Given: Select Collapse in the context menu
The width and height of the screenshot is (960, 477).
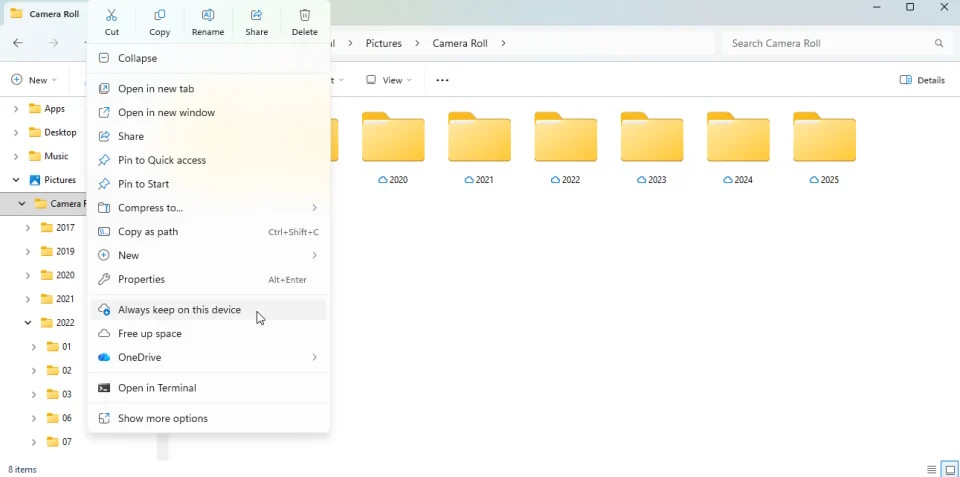Looking at the screenshot, I should (x=208, y=58).
